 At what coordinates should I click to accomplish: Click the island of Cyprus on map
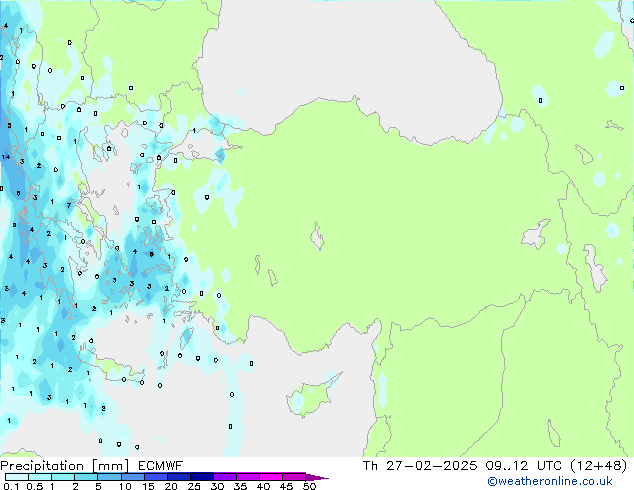pos(313,394)
